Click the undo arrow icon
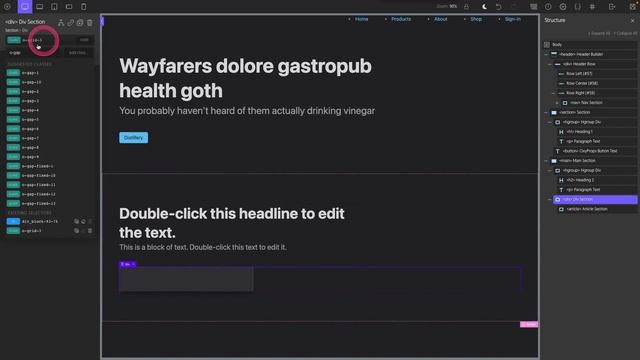The width and height of the screenshot is (640, 360). [x=498, y=7]
